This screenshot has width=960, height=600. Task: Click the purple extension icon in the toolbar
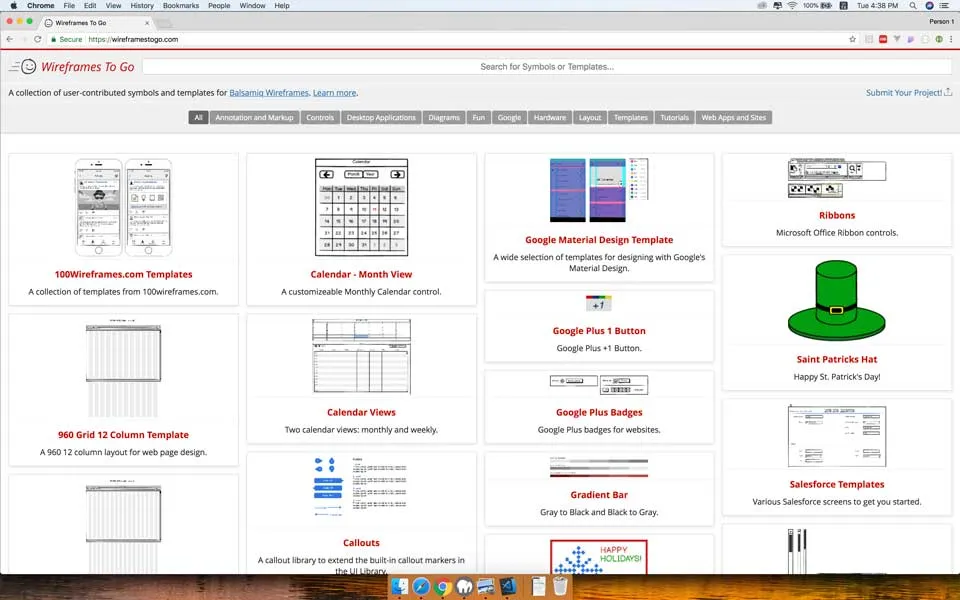910,38
